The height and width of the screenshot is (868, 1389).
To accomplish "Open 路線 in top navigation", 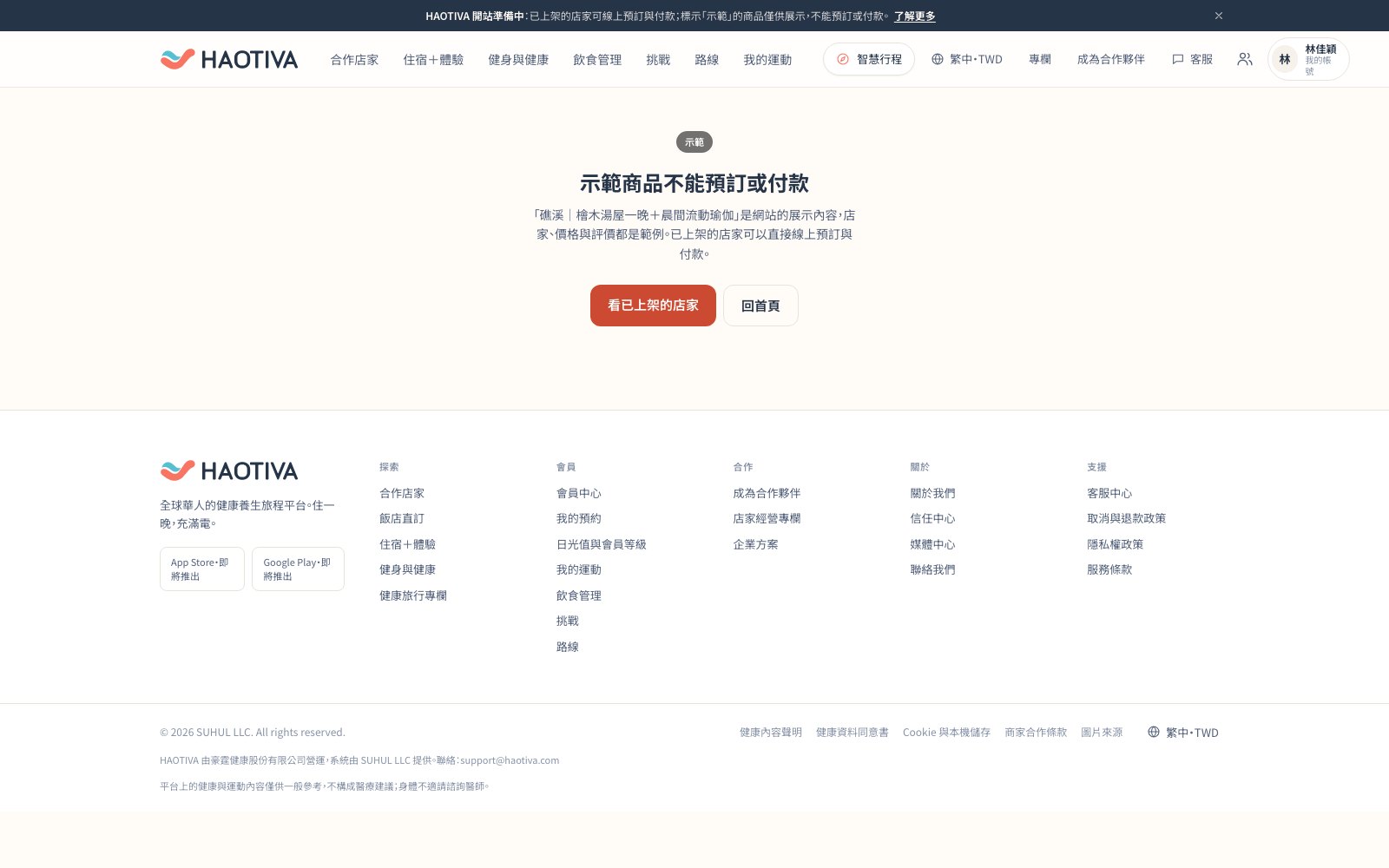I will click(707, 59).
